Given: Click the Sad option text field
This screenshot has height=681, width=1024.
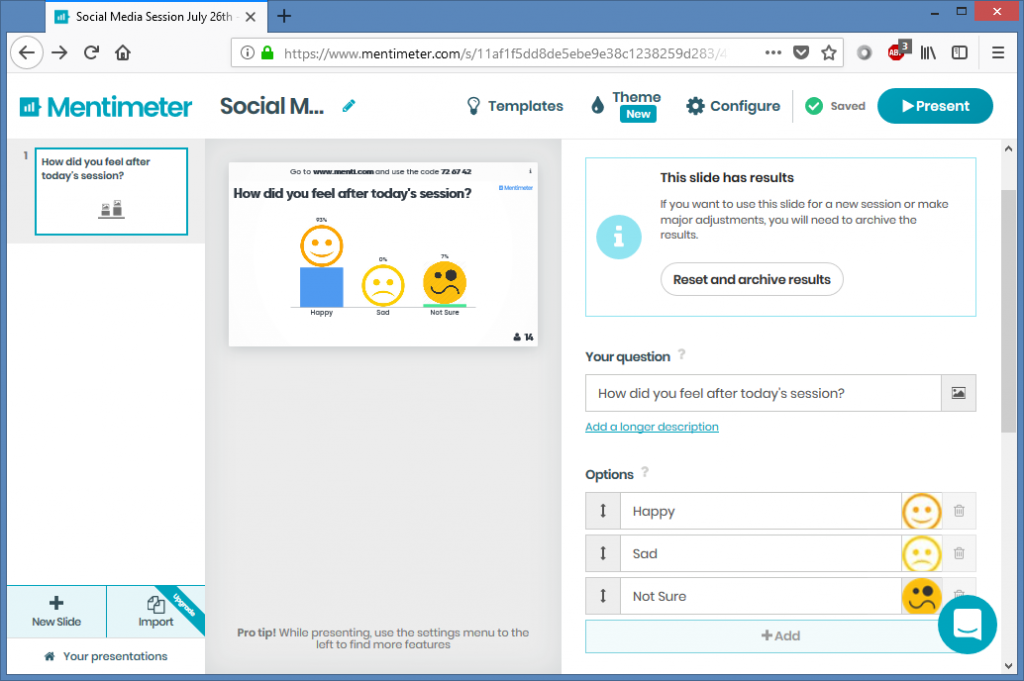Looking at the screenshot, I should click(x=761, y=554).
